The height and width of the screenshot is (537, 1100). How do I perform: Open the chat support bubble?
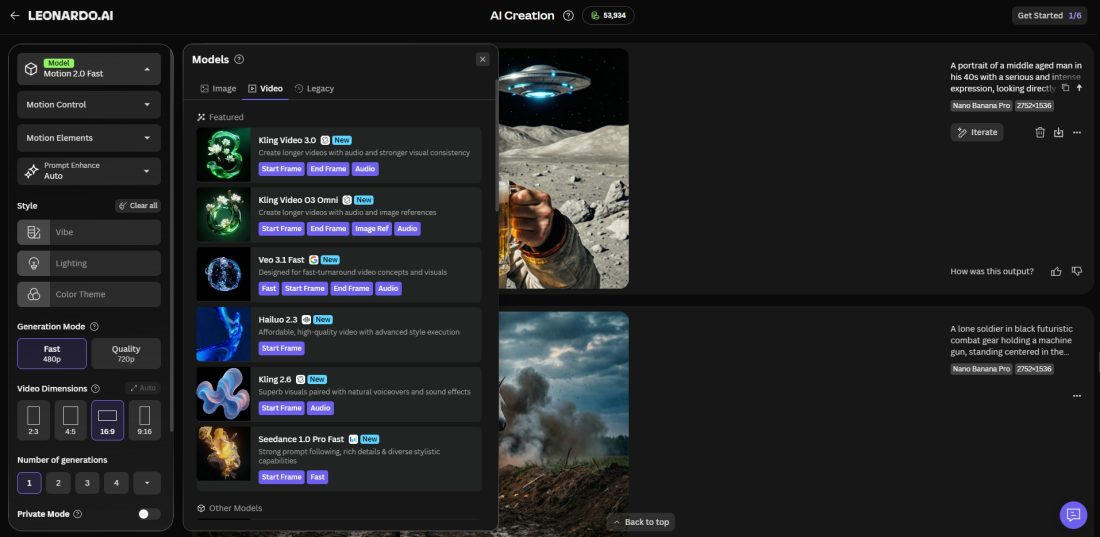pyautogui.click(x=1073, y=514)
